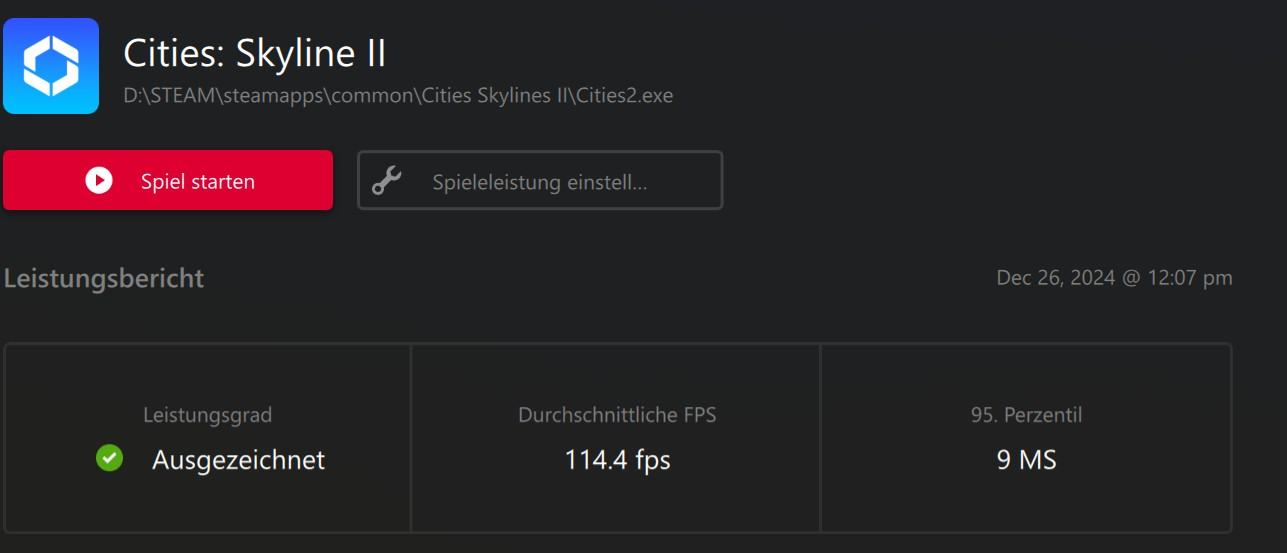This screenshot has width=1287, height=553.
Task: Click the play triangle icon on the red button
Action: [x=99, y=181]
